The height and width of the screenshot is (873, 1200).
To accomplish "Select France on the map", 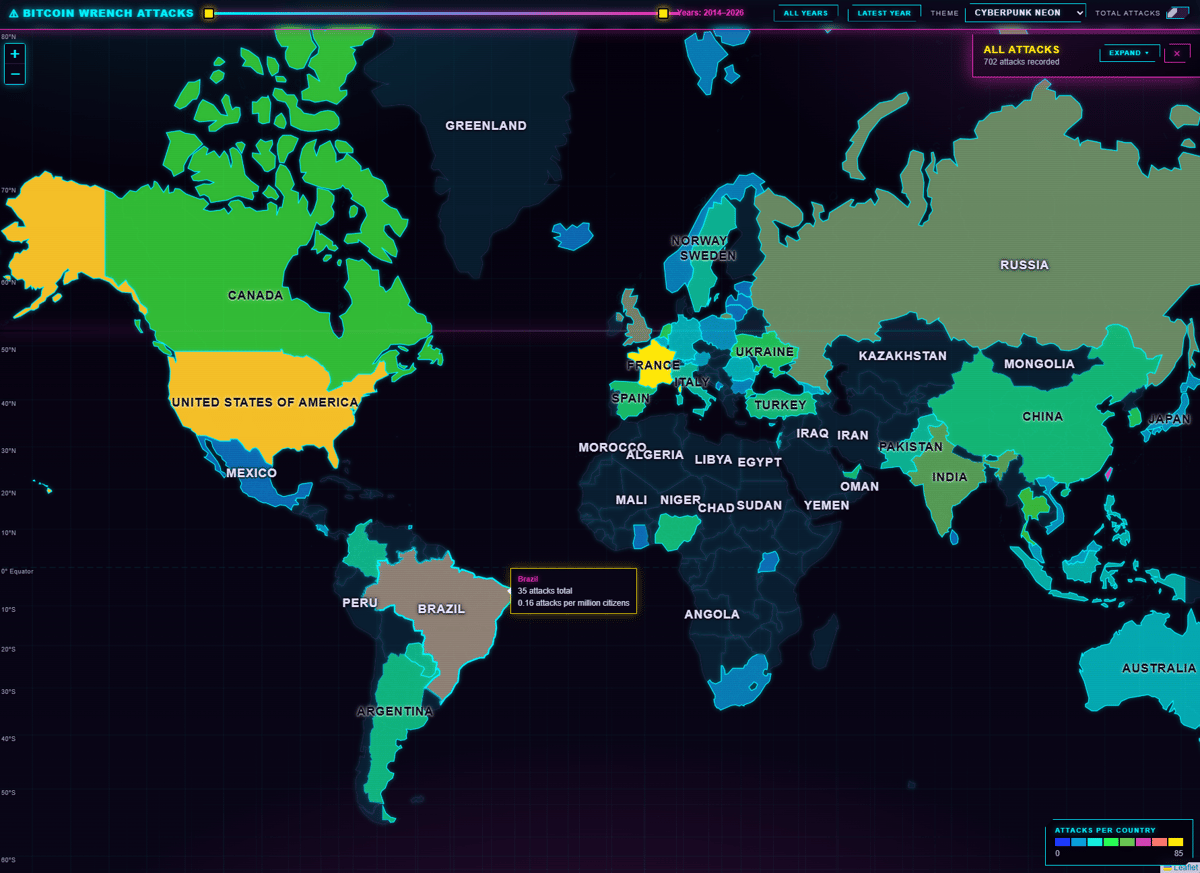I will pos(653,365).
